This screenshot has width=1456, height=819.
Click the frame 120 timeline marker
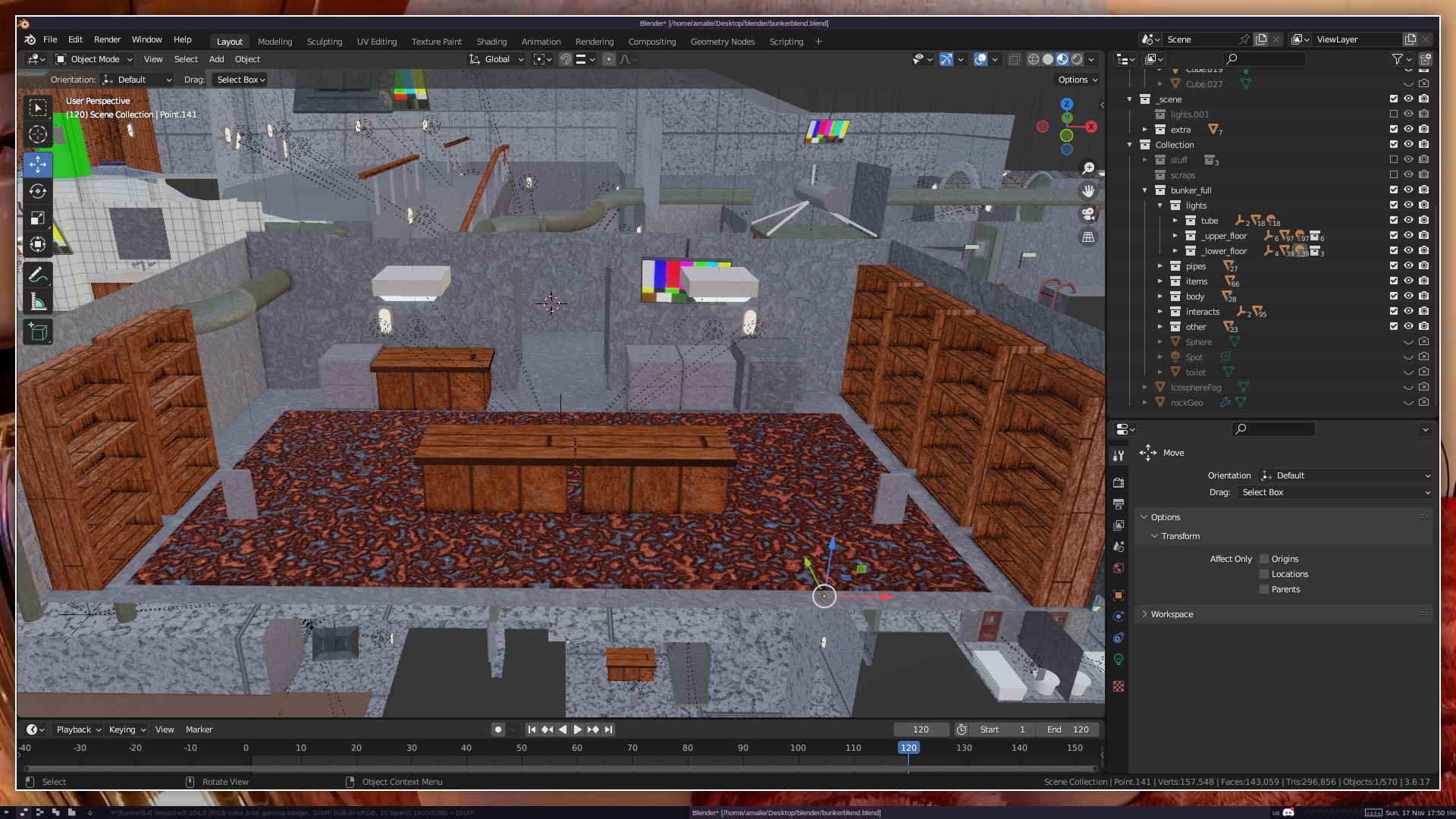908,748
